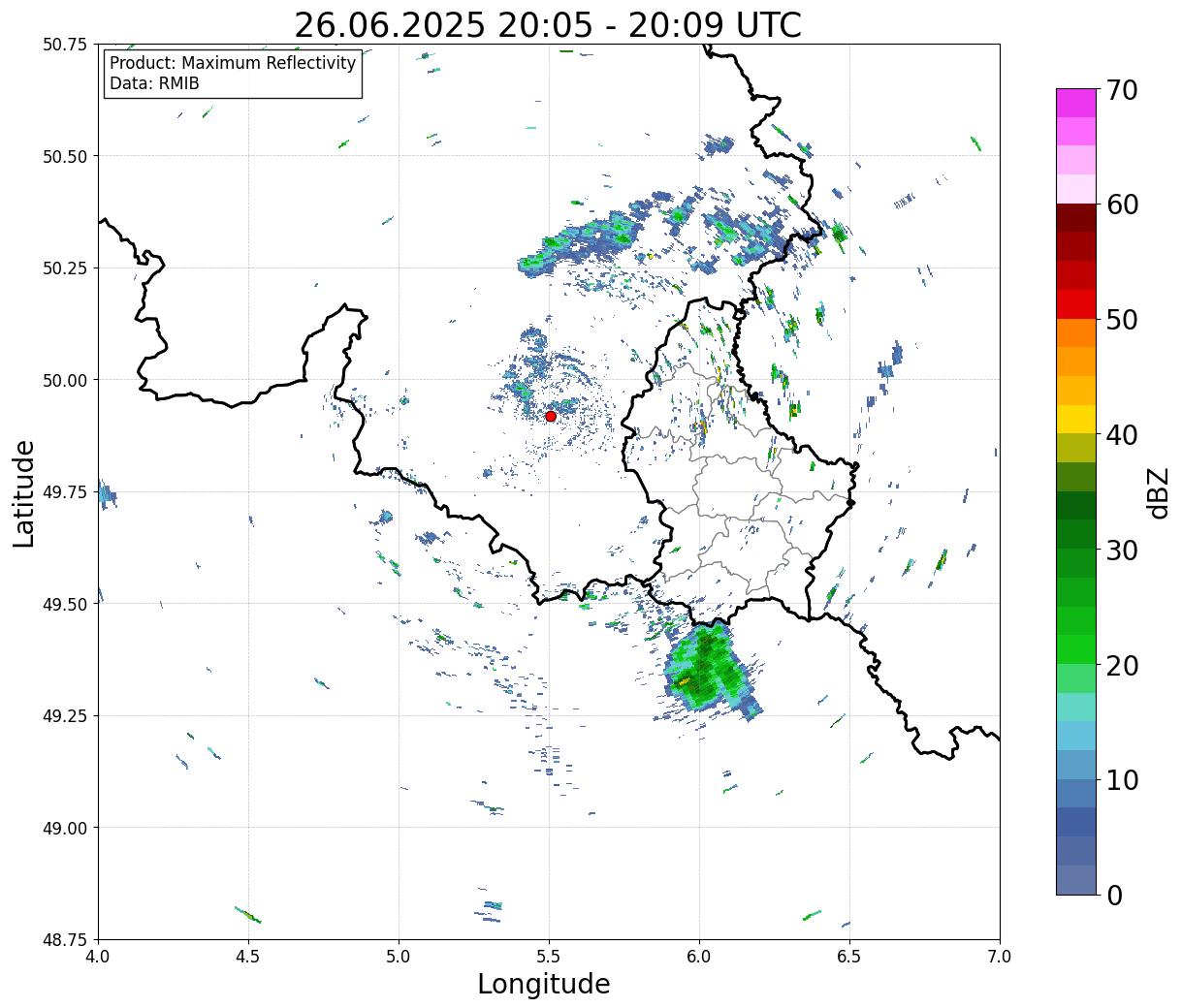Click the colorbar tick label 20
This screenshot has width=1182, height=1008.
(x=1121, y=665)
